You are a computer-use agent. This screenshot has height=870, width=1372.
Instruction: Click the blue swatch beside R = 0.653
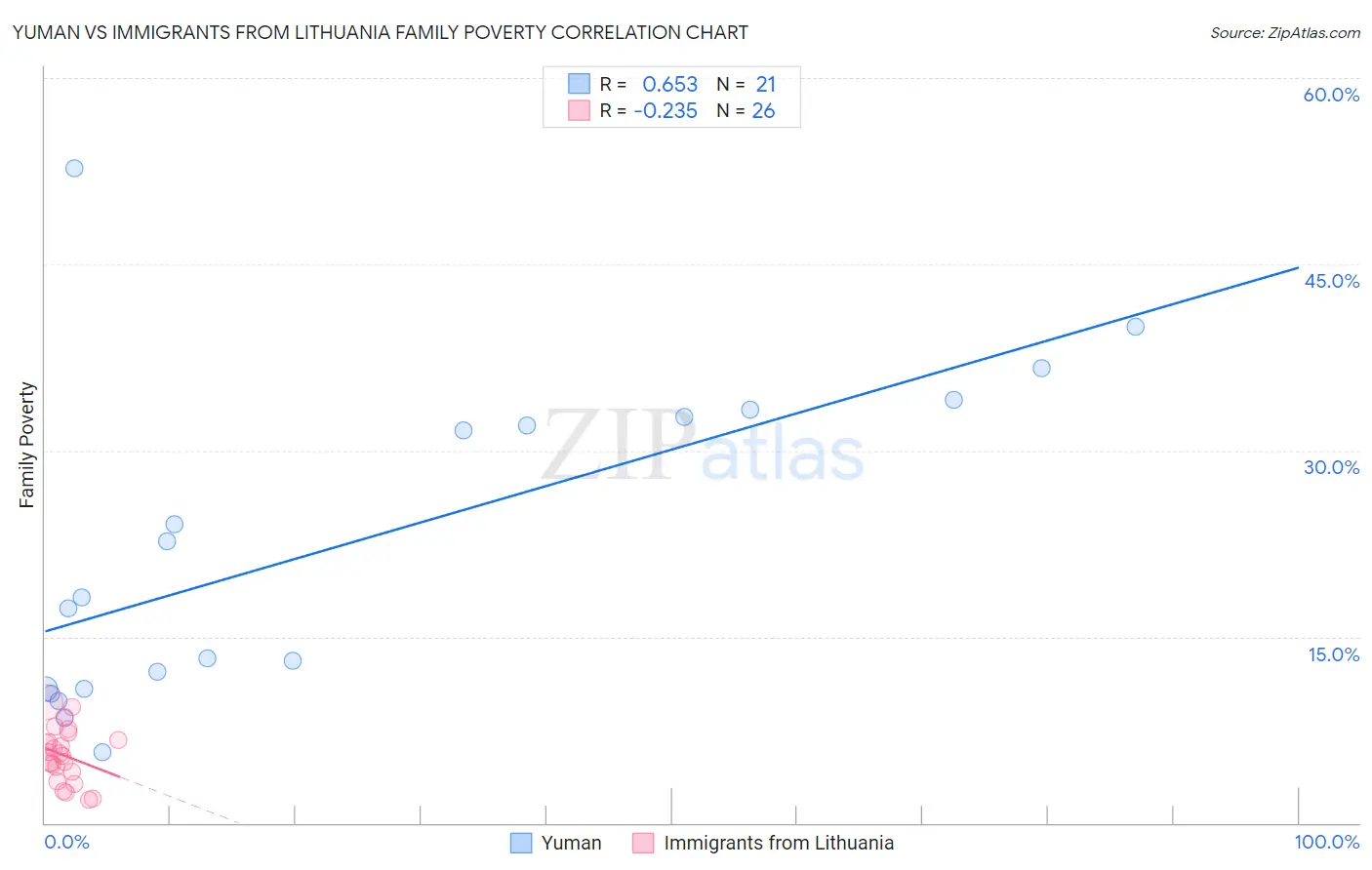click(579, 84)
